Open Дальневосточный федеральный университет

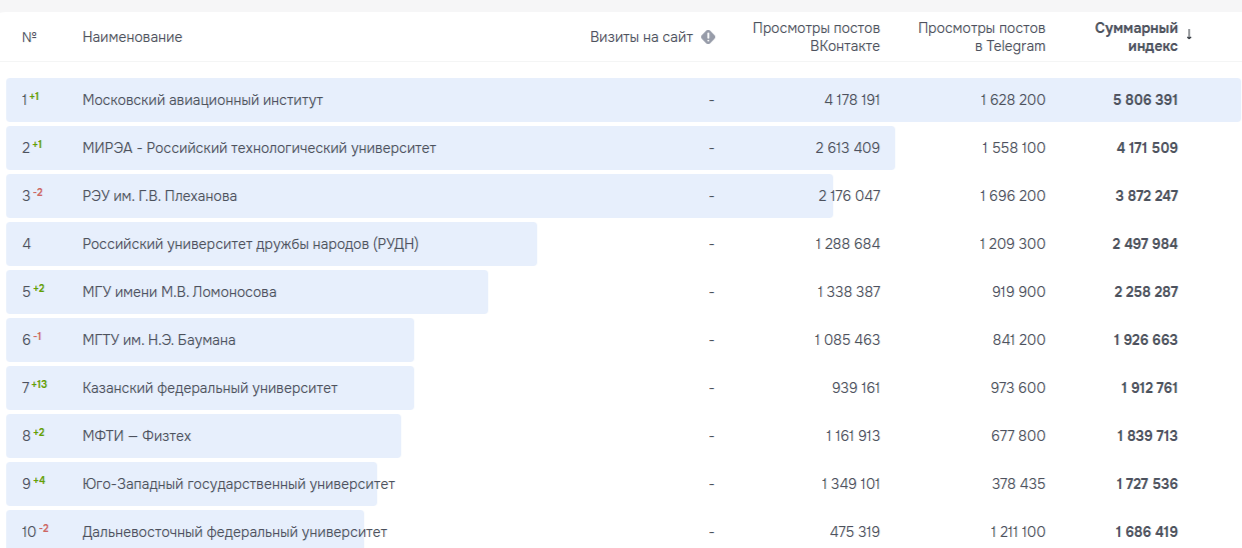[234, 532]
